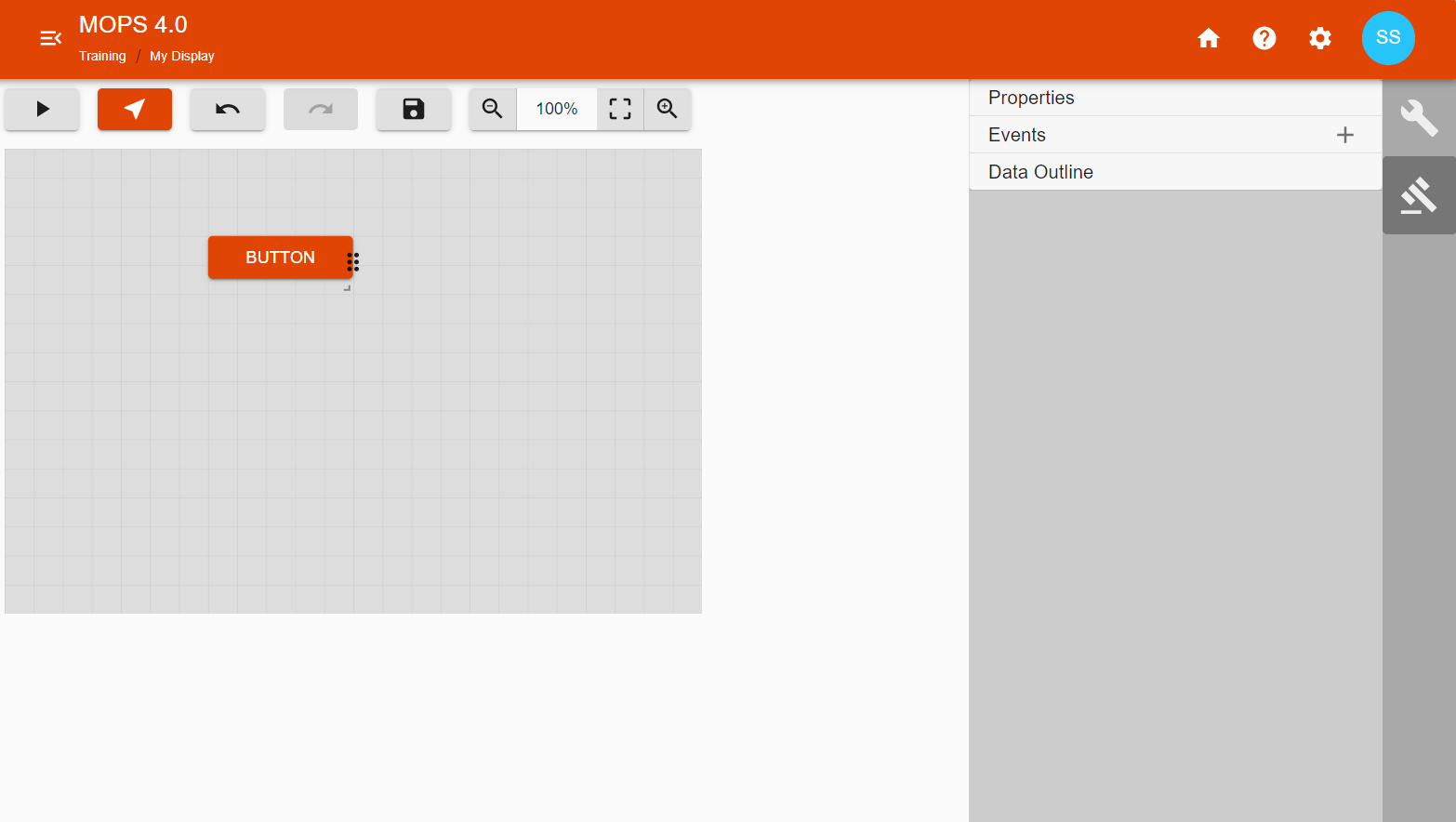Select the pointer navigation tool
The image size is (1456, 822).
click(x=135, y=109)
